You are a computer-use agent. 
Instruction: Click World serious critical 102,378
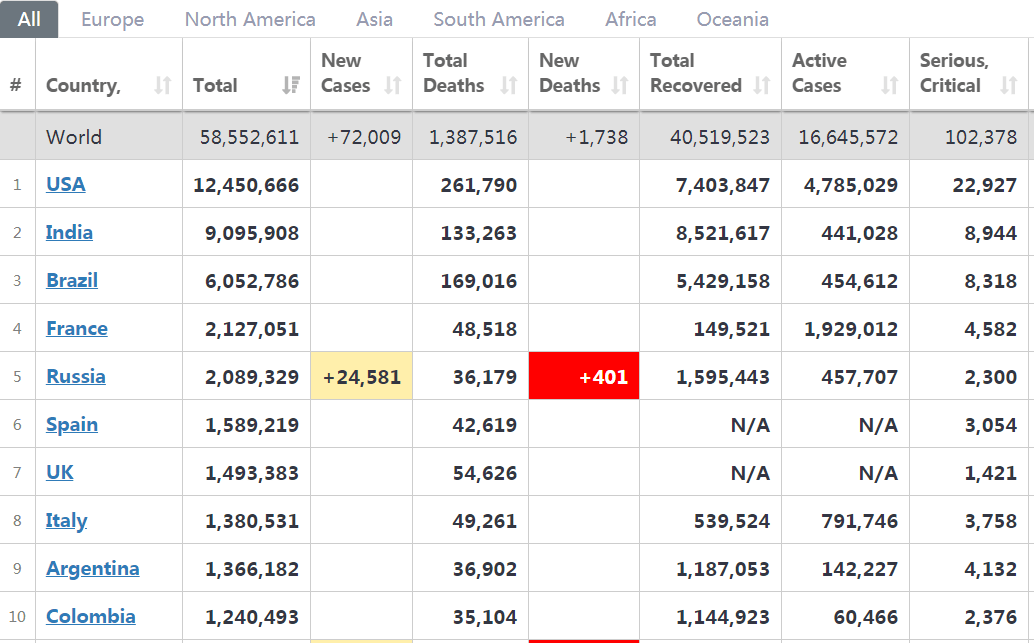click(981, 137)
